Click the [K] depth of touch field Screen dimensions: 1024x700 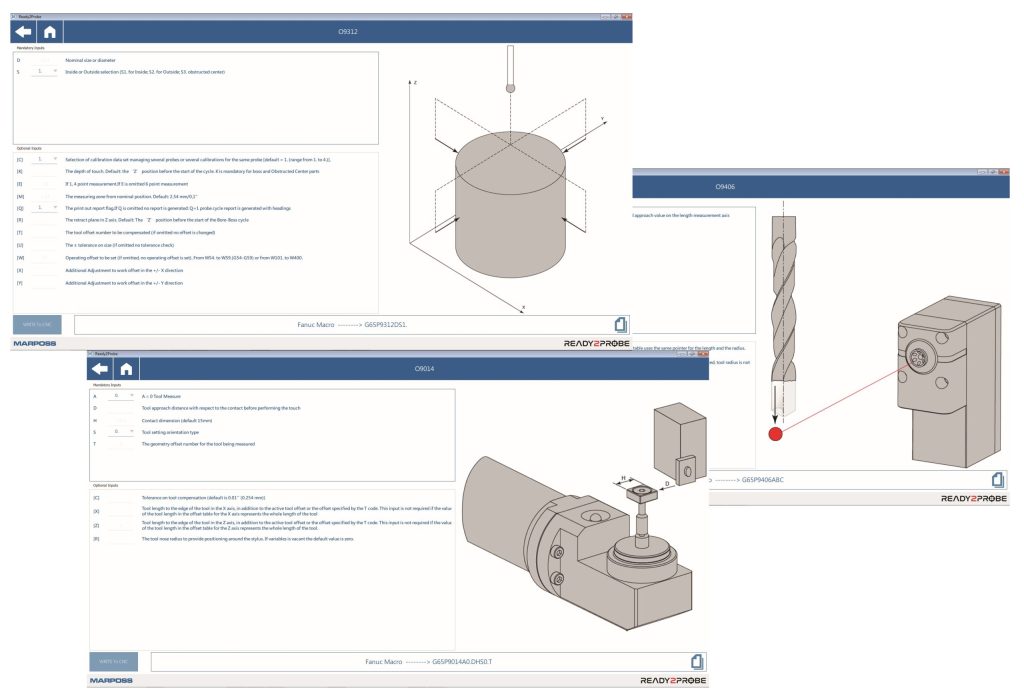coord(44,172)
